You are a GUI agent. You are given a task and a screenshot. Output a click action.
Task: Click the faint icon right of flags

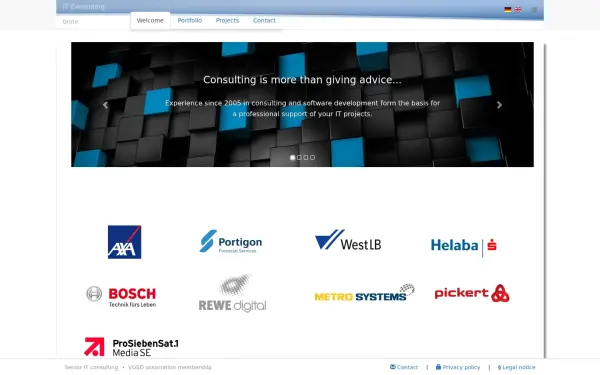pyautogui.click(x=534, y=10)
